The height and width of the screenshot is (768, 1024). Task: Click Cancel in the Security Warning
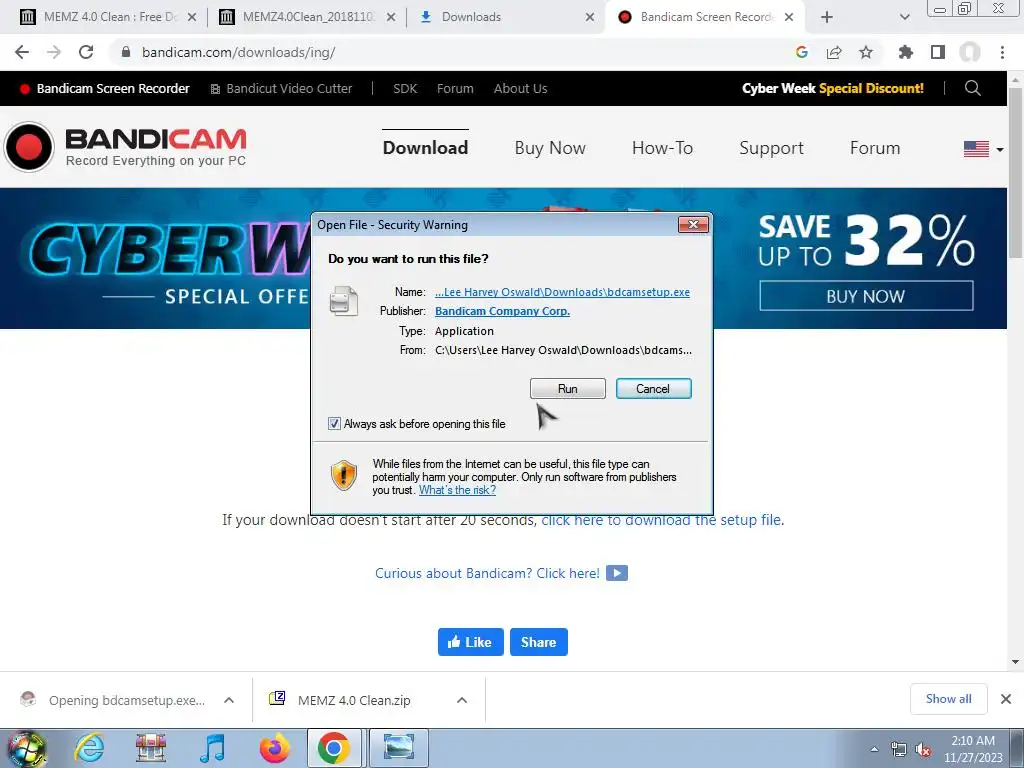point(653,389)
